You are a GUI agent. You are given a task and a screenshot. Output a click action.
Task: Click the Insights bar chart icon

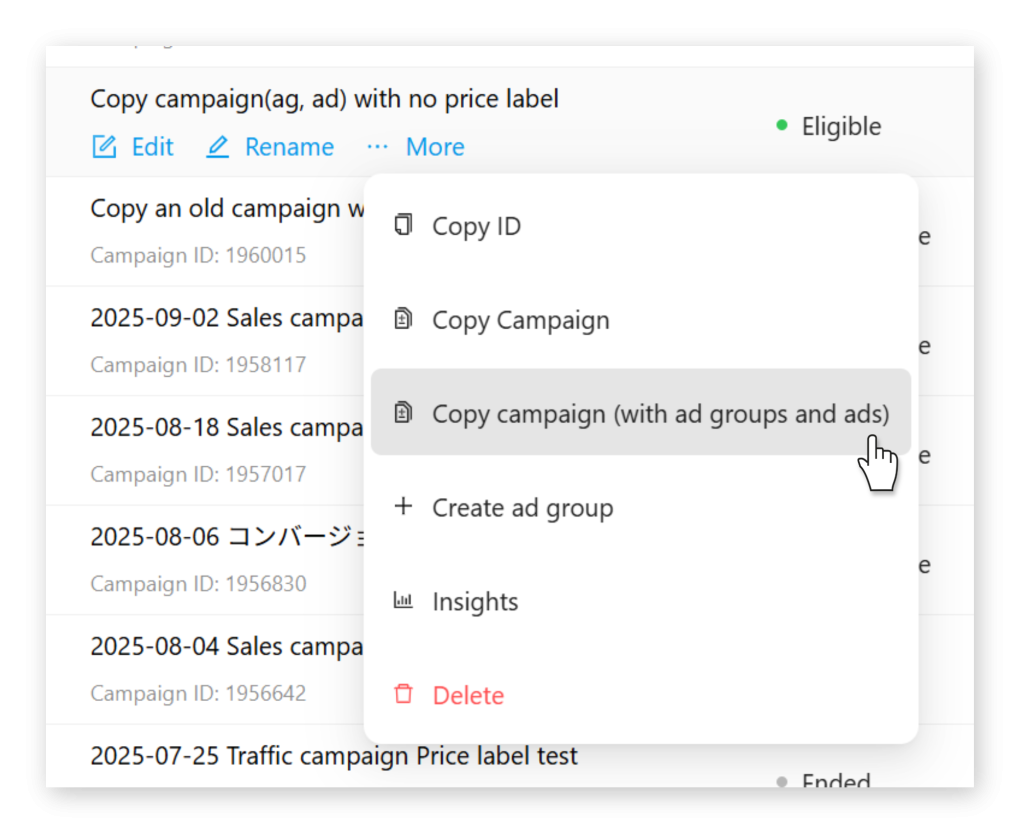tap(403, 601)
